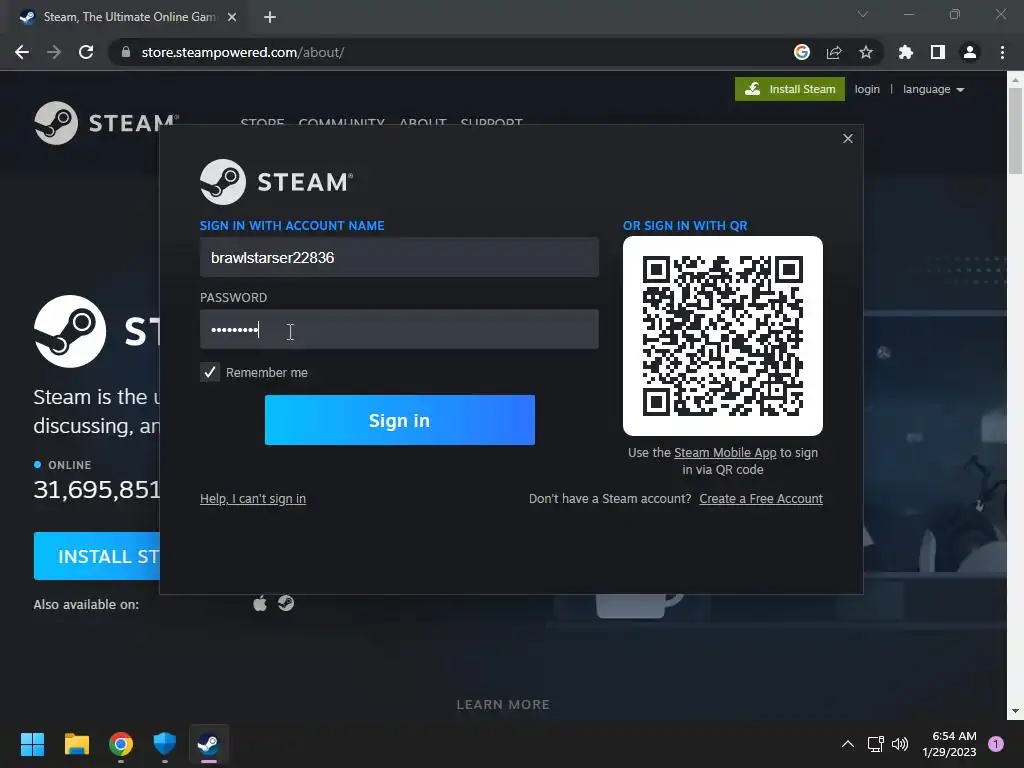1024x768 pixels.
Task: Click the Chrome back arrow
Action: click(22, 52)
